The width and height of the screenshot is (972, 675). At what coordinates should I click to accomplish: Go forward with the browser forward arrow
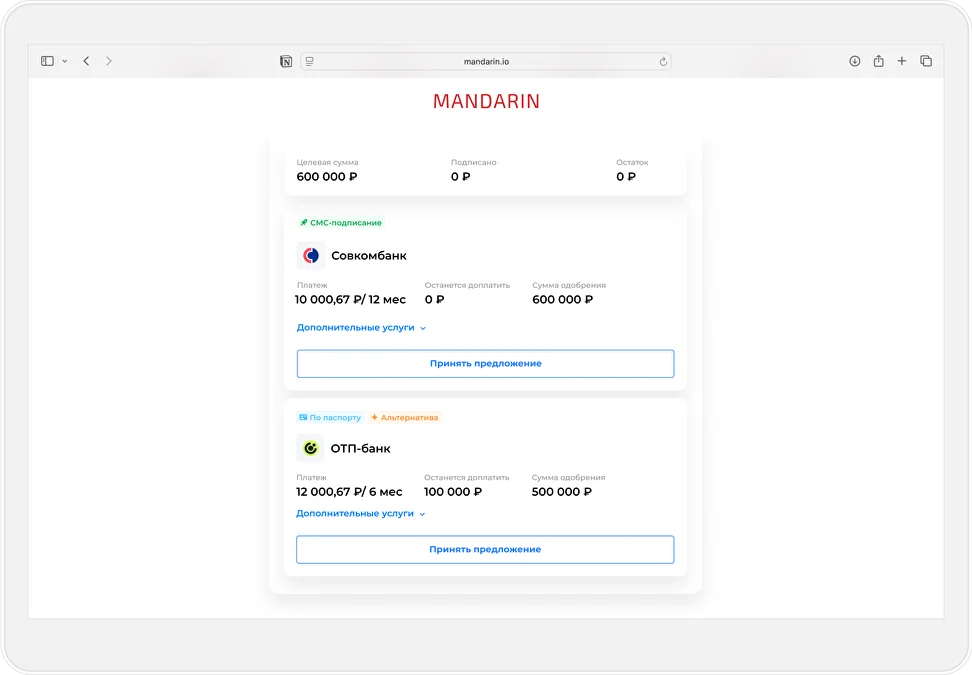tap(108, 61)
